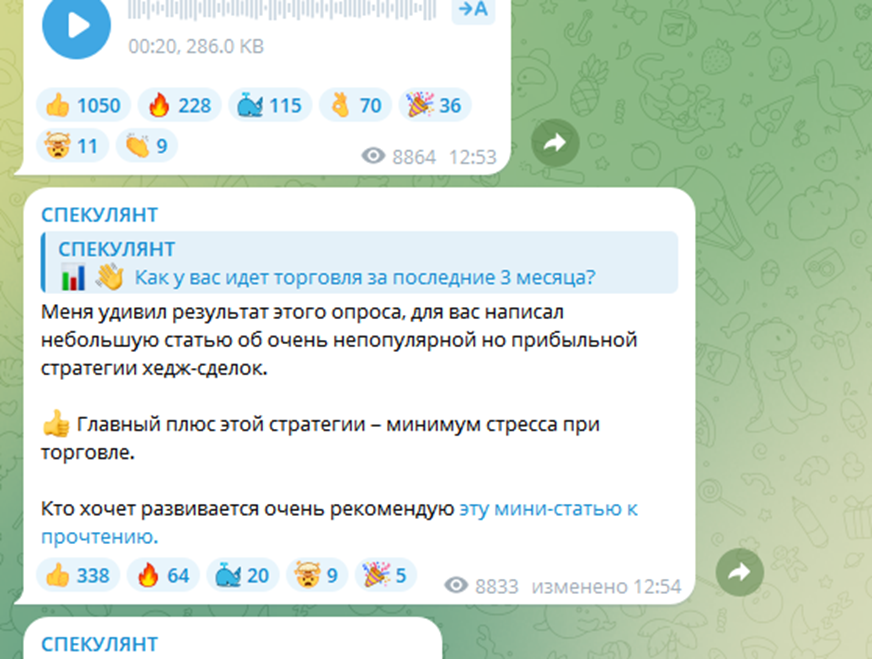Screen dimensions: 872x659
Task: Click the 'изменено 12:54' edited timestamp
Action: coord(606,586)
